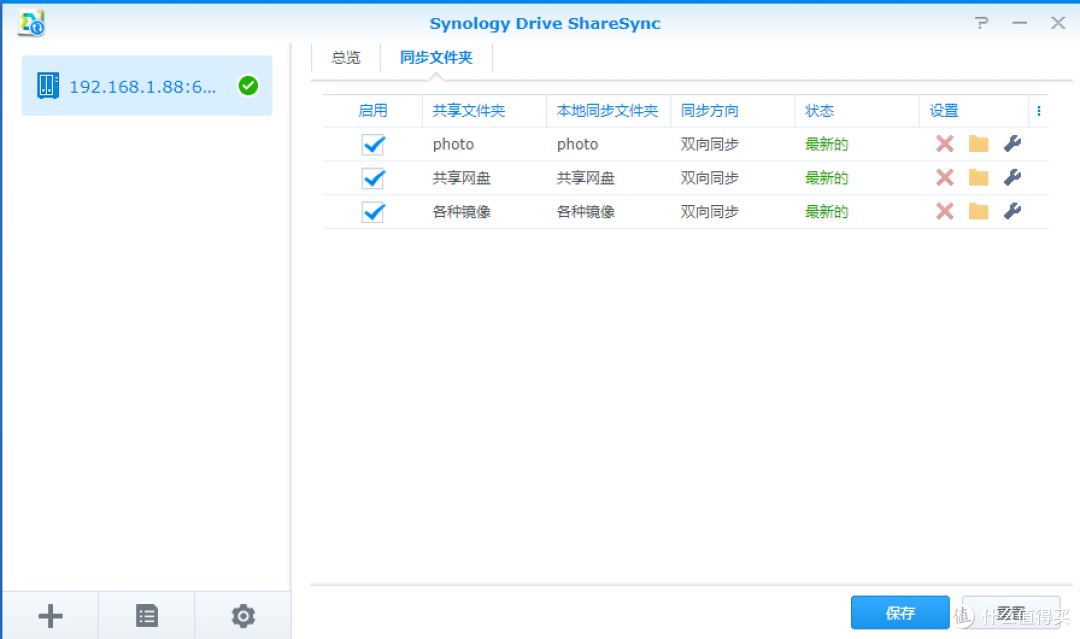Click 最新的 status in 各种镜像 row
1080x639 pixels.
827,211
